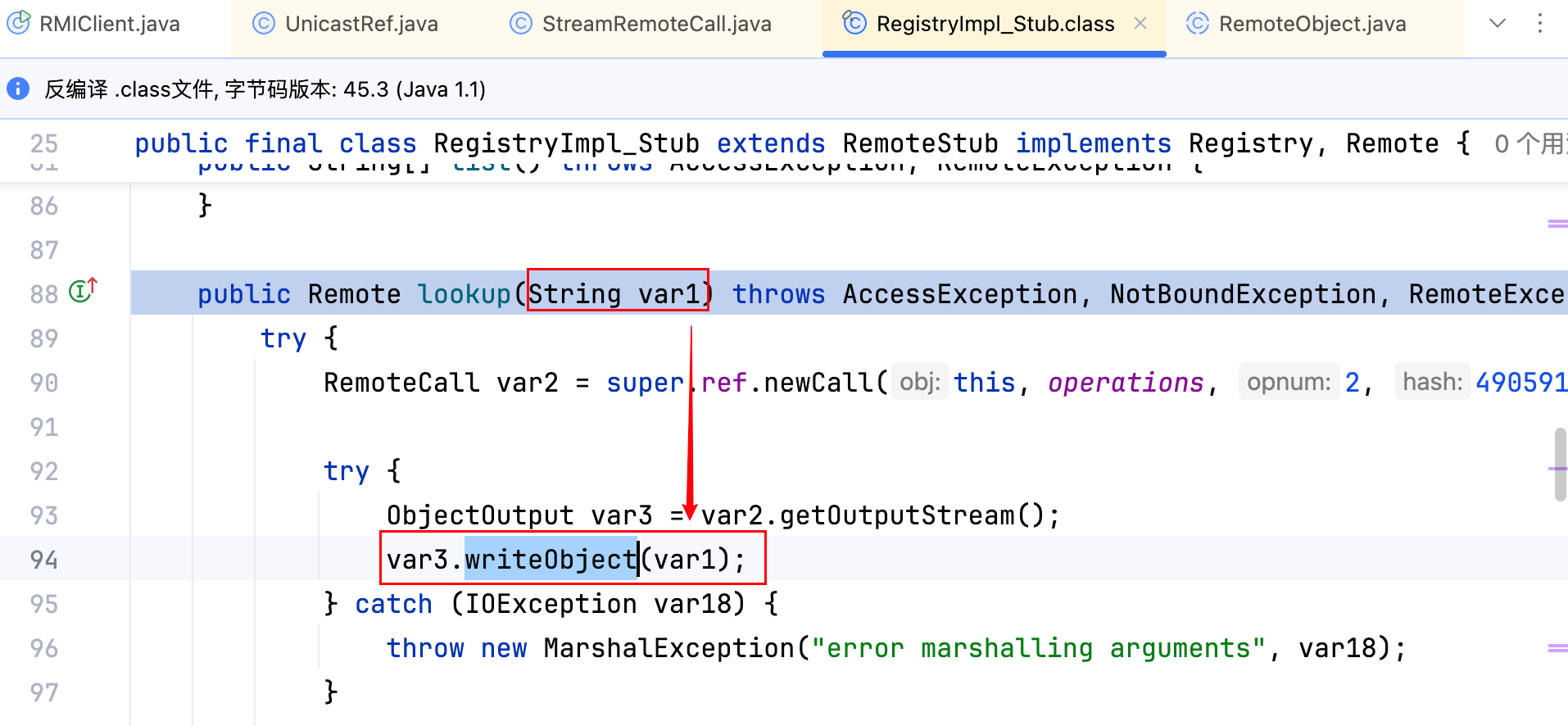Open the editor tabs more options menu
The image size is (1568, 726).
(x=1540, y=24)
